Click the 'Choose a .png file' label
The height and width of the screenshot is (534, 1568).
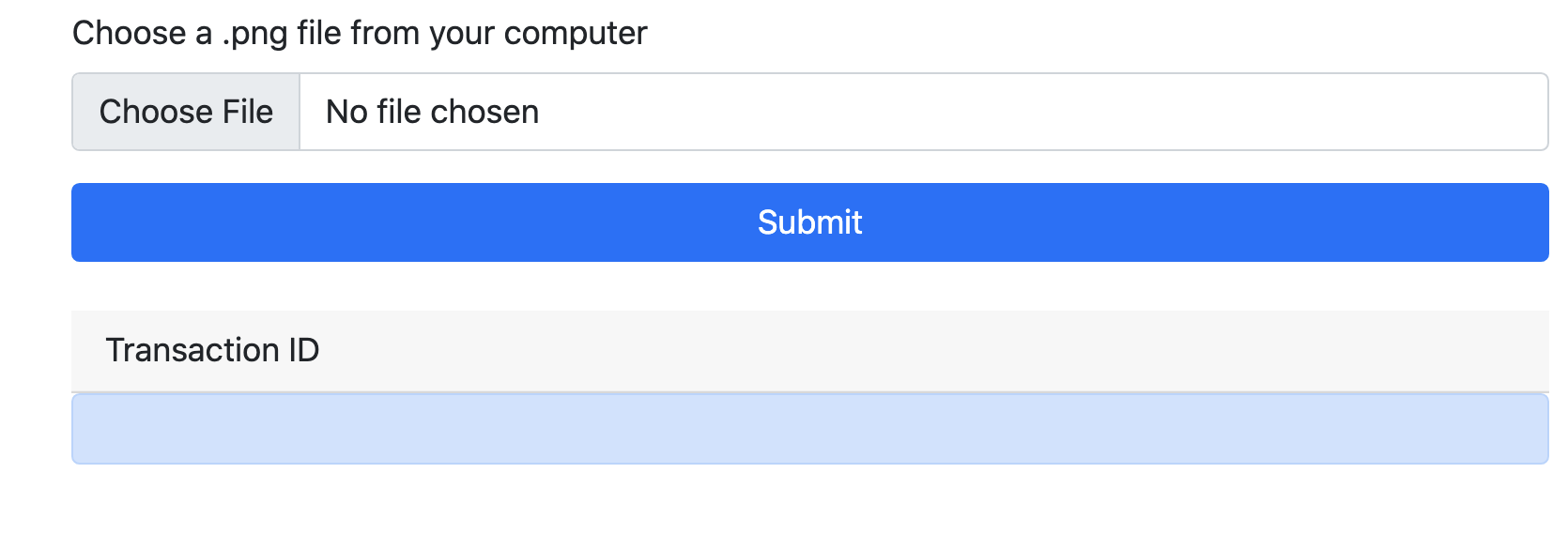pyautogui.click(x=360, y=33)
